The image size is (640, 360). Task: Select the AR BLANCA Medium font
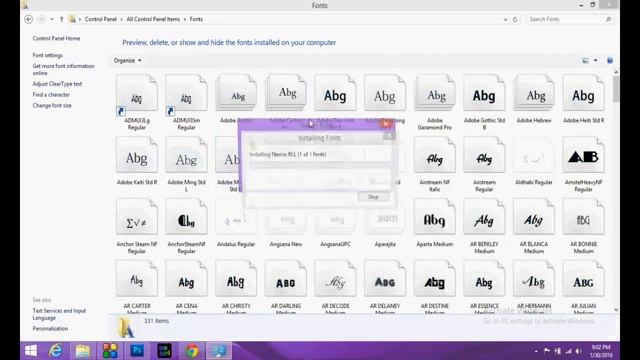point(534,217)
